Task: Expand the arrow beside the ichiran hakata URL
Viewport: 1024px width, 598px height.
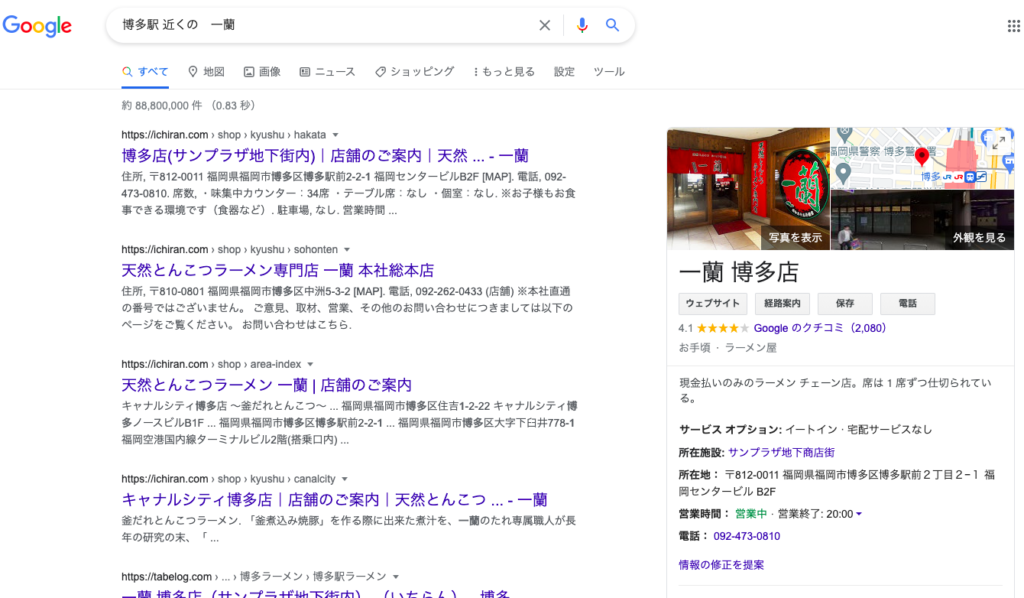Action: point(336,135)
